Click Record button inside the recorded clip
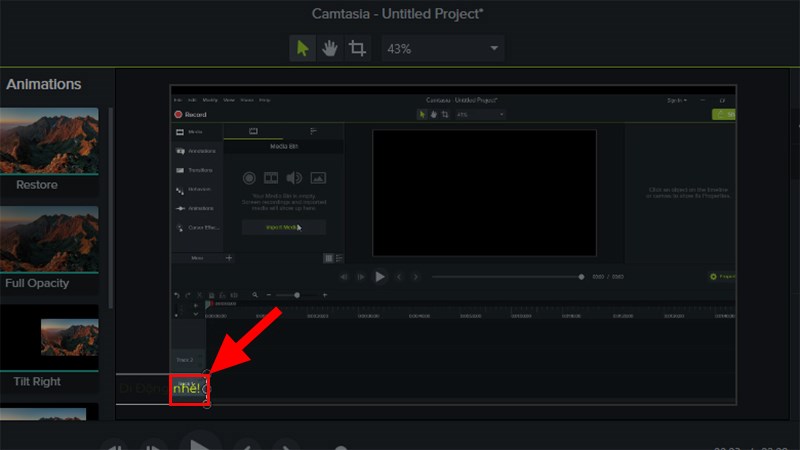Image resolution: width=800 pixels, height=450 pixels. click(191, 114)
